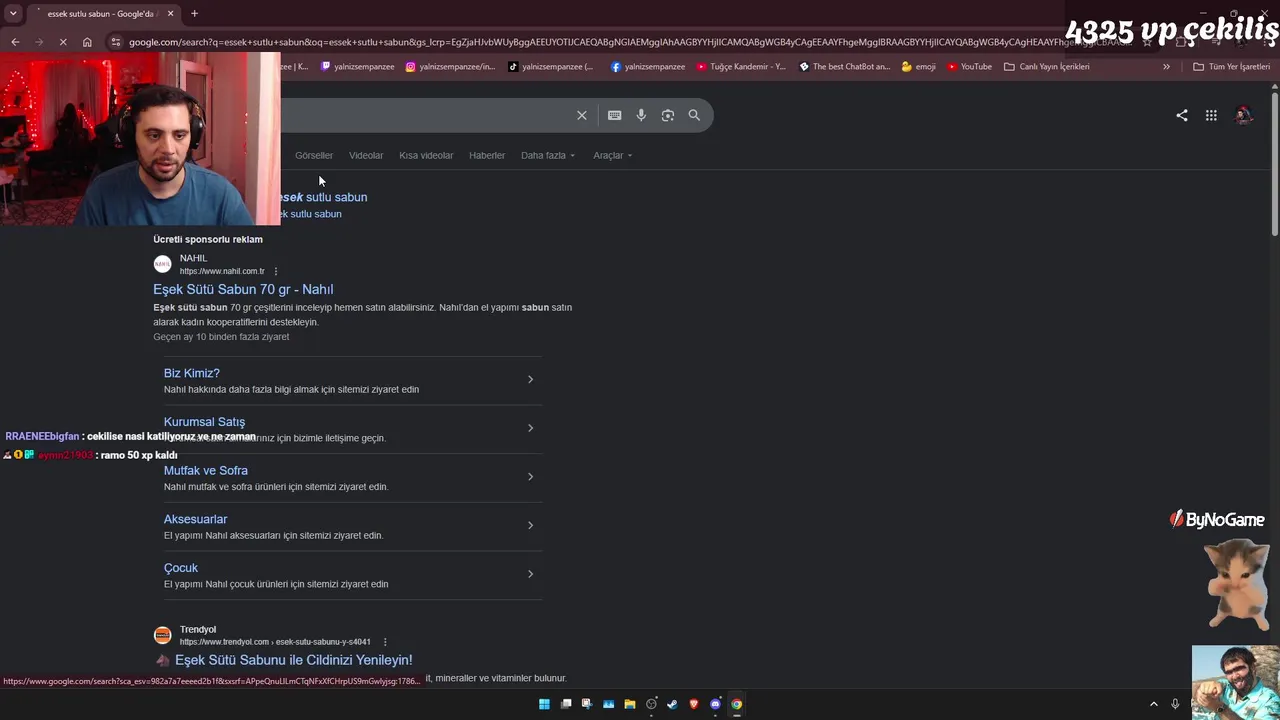The height and width of the screenshot is (720, 1280).
Task: Open Discord from the taskbar
Action: (715, 704)
